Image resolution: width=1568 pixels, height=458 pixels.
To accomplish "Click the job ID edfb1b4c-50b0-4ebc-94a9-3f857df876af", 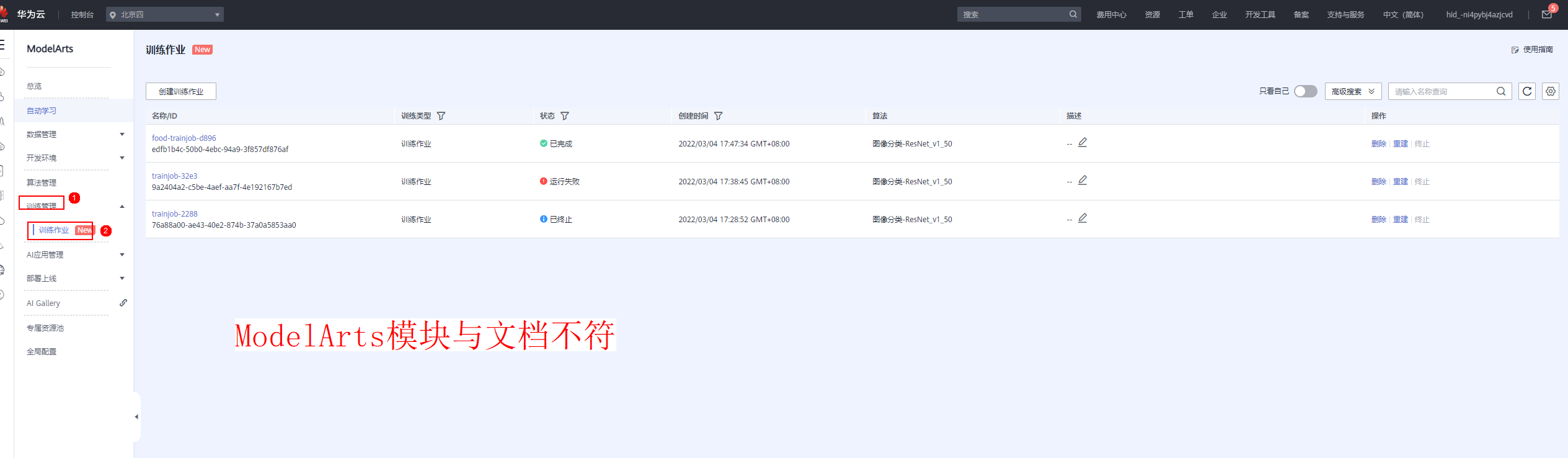I will [220, 150].
